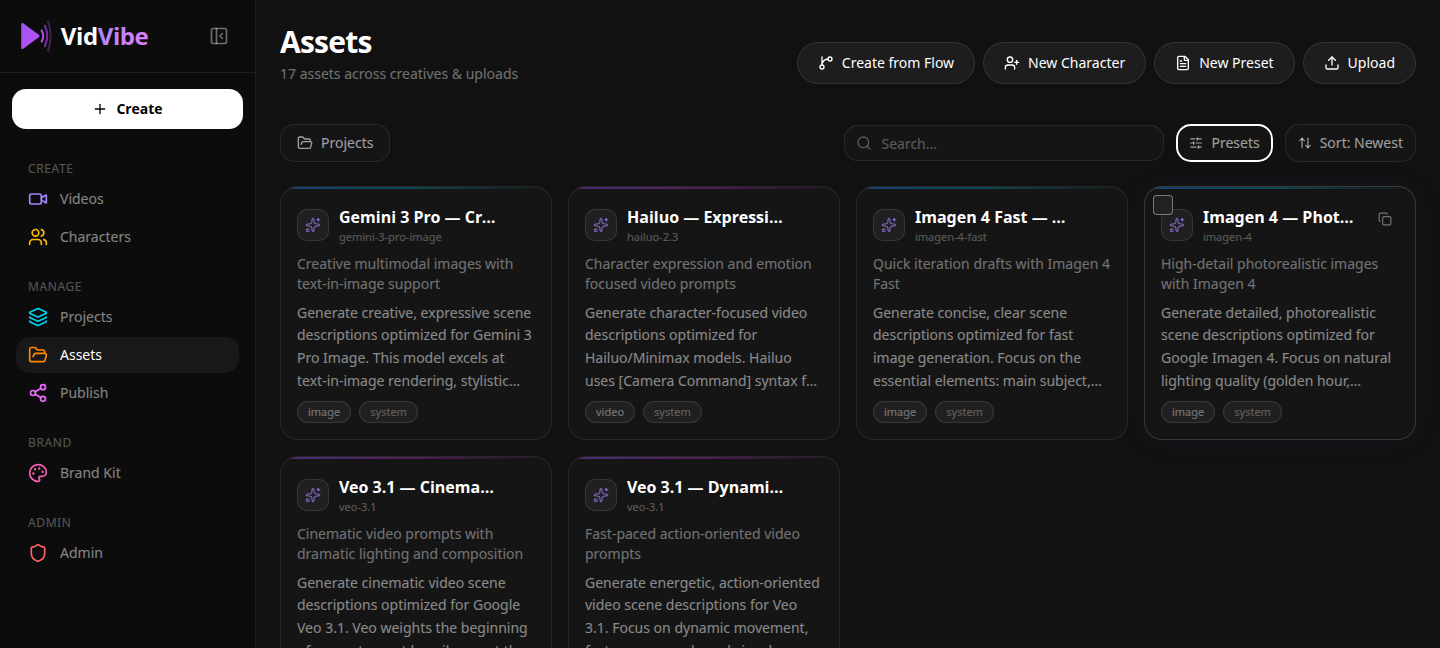Click the system tag on Imagen 4 Fast card
Viewport: 1440px width, 648px height.
click(x=964, y=412)
